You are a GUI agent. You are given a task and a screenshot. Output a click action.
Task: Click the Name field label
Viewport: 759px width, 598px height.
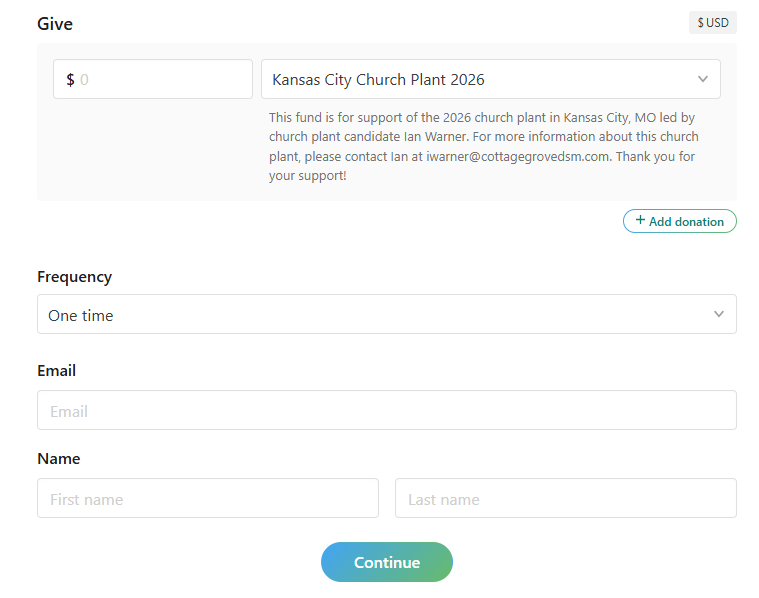click(59, 459)
